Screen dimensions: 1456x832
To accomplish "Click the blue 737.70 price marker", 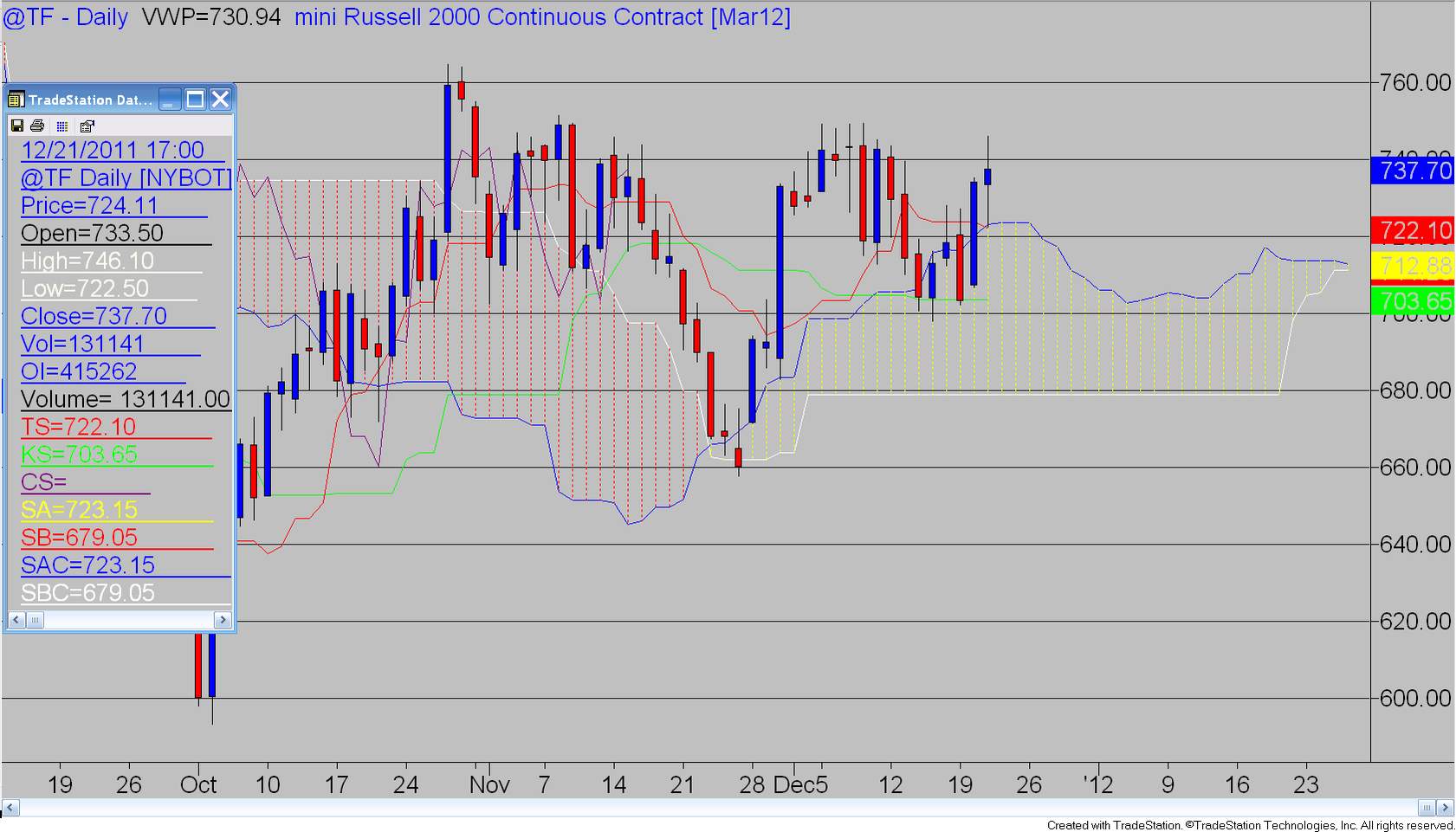I will [1413, 171].
